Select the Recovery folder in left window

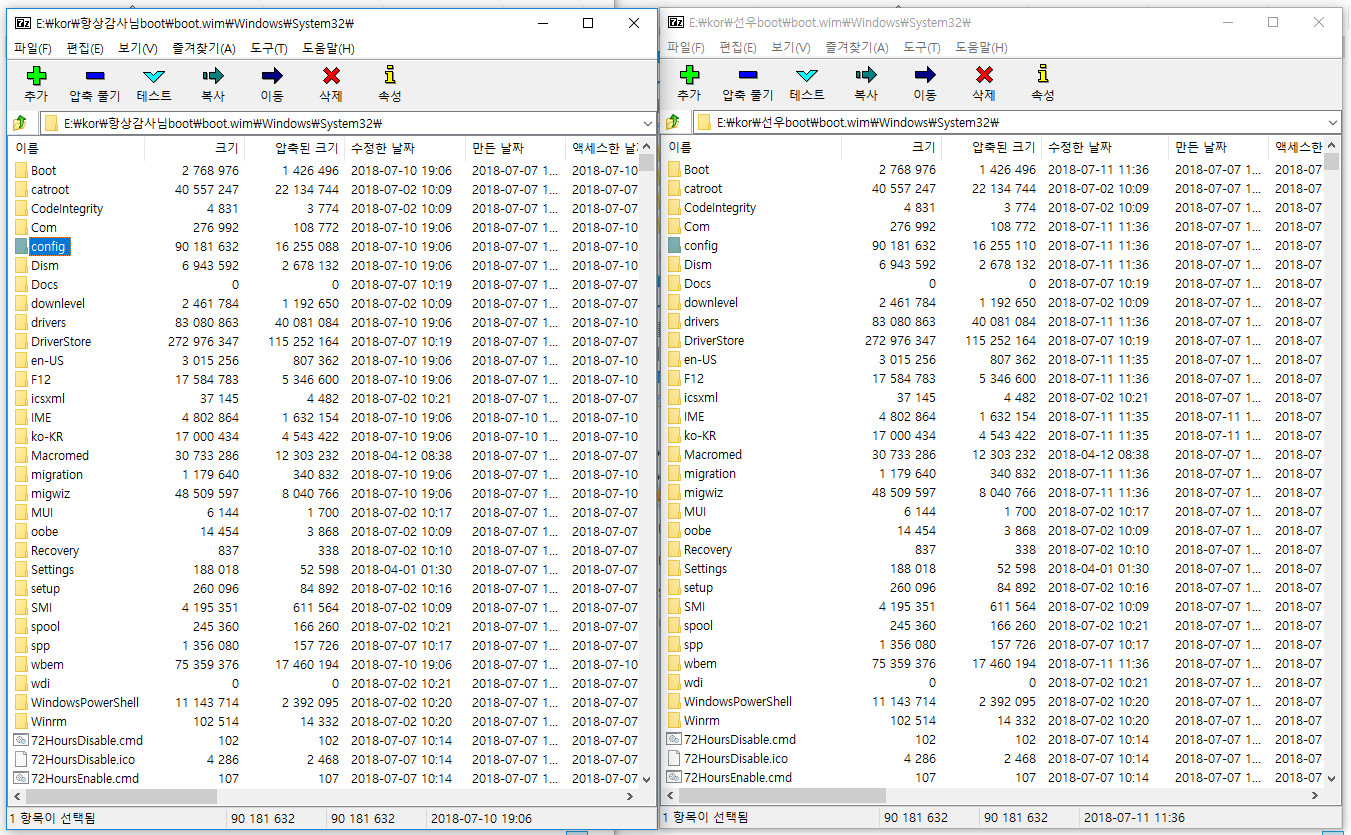click(55, 550)
